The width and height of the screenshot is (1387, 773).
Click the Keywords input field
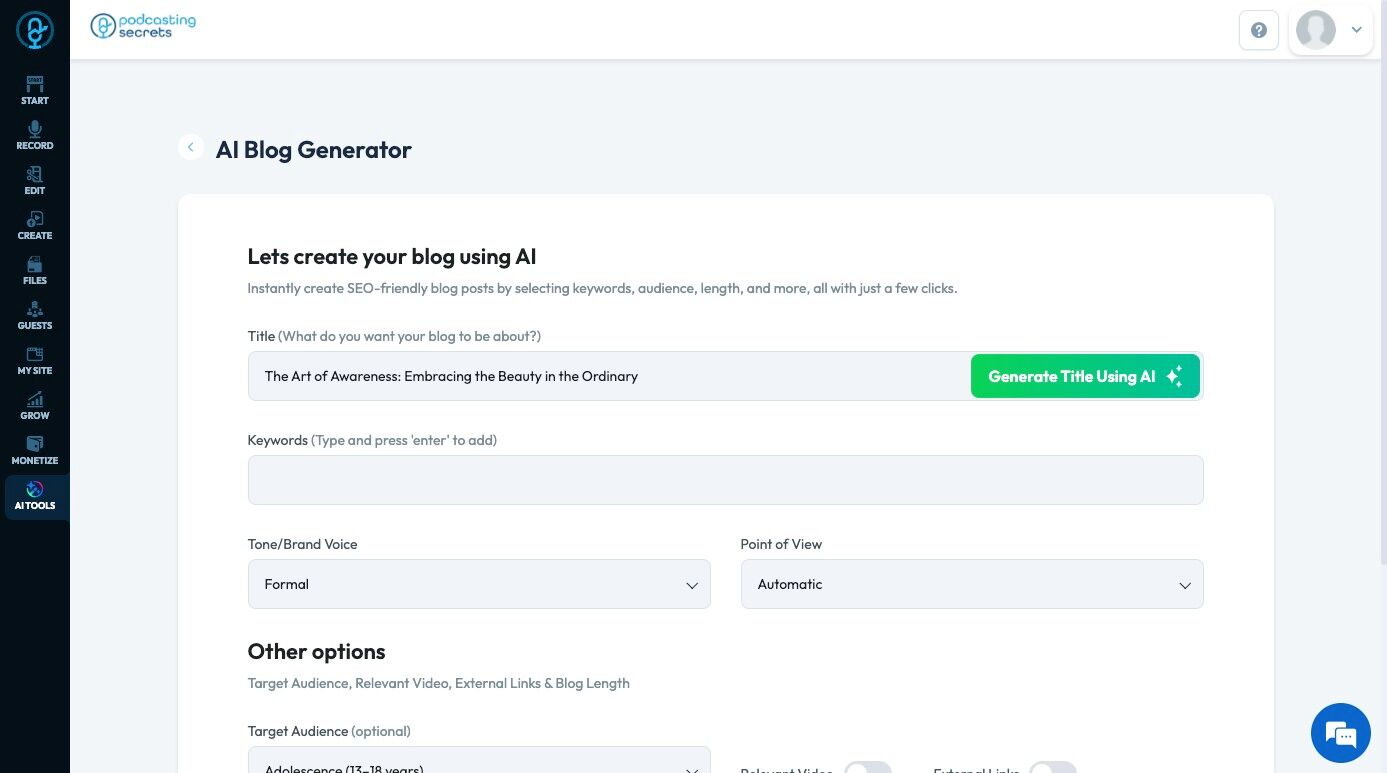tap(725, 480)
